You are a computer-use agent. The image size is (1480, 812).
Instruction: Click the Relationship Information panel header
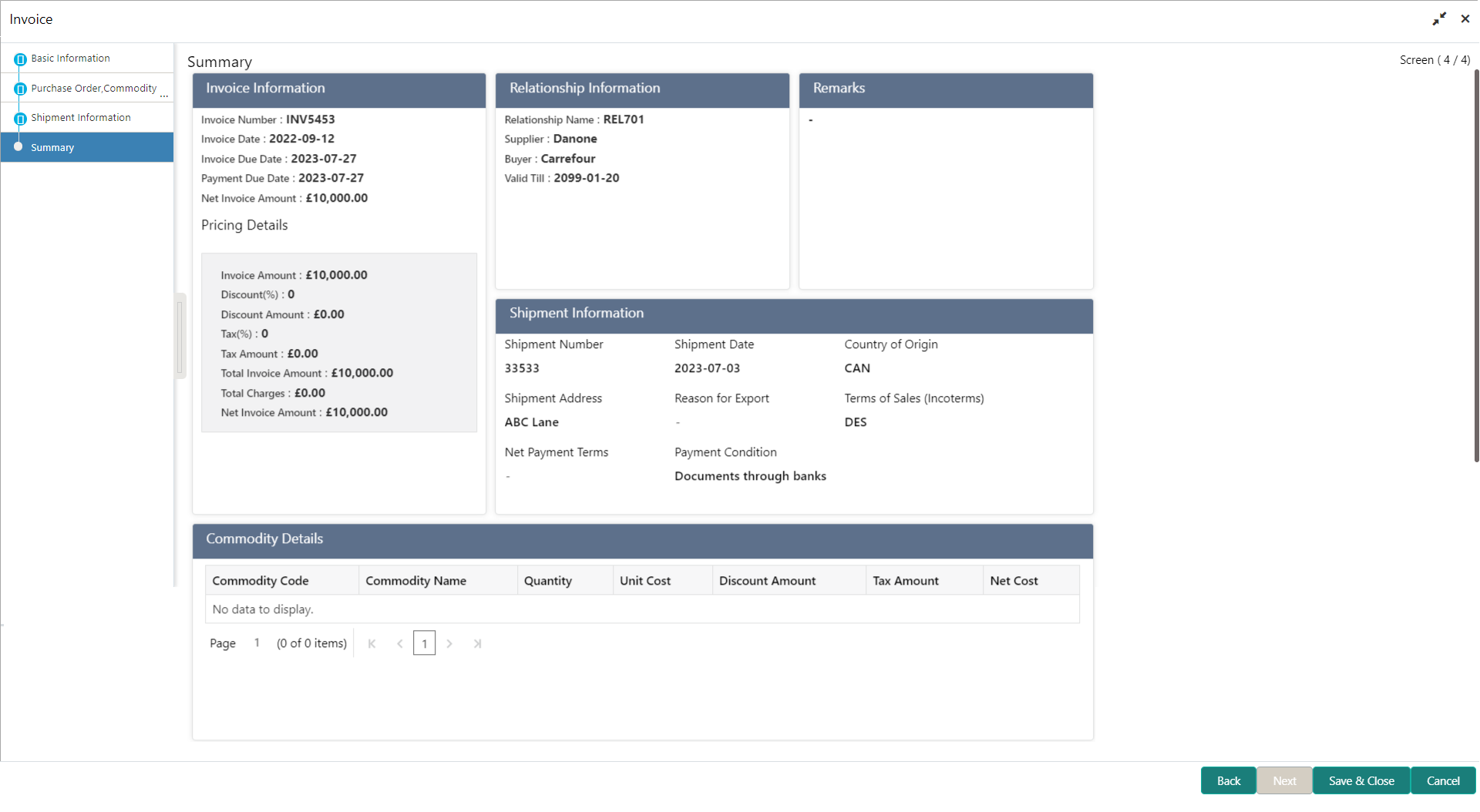coord(642,90)
